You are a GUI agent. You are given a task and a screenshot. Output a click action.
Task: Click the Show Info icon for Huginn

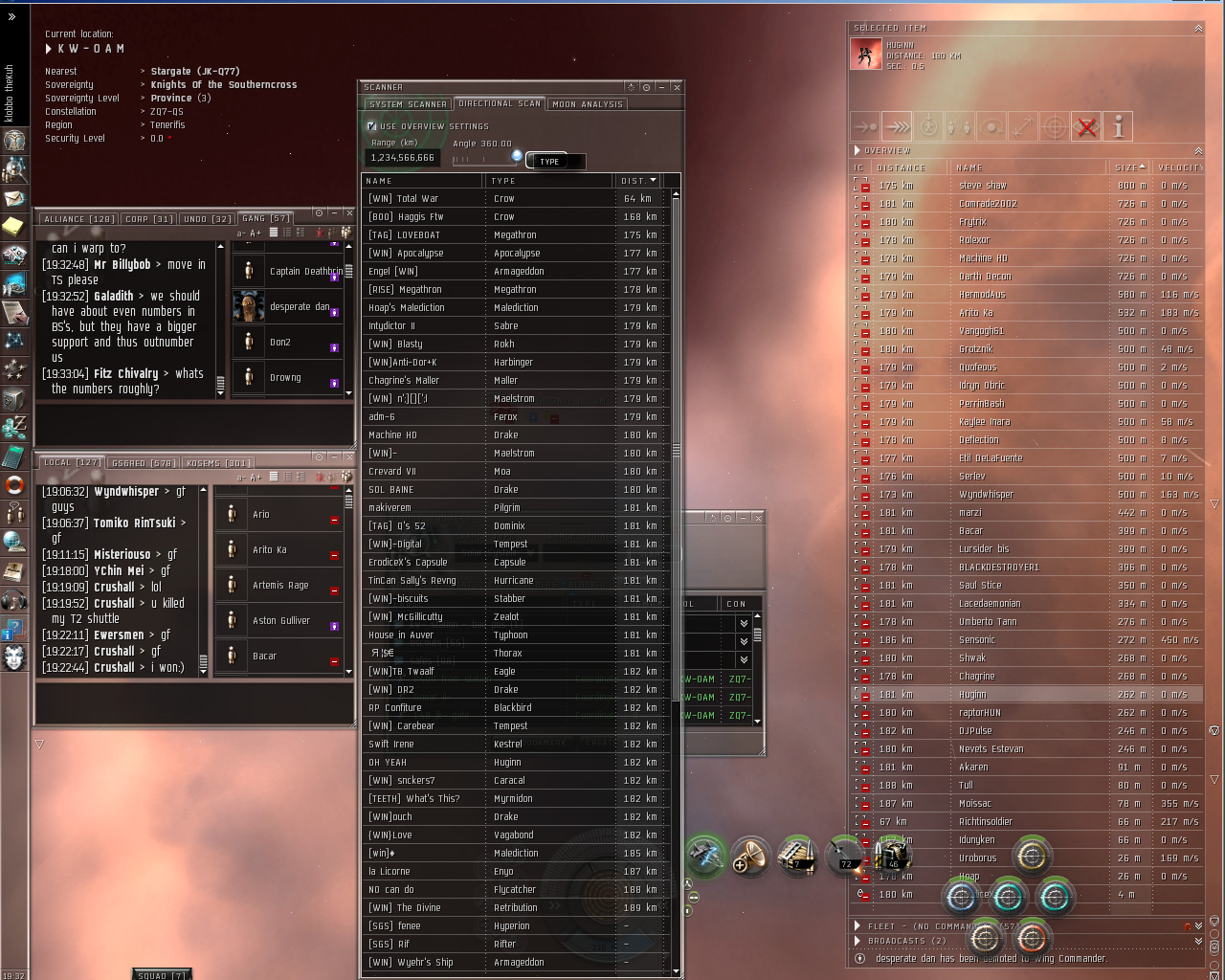coord(1118,126)
